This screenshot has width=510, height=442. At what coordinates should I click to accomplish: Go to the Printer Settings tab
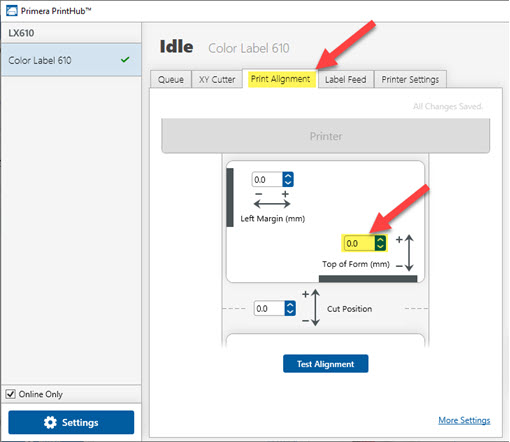point(410,79)
